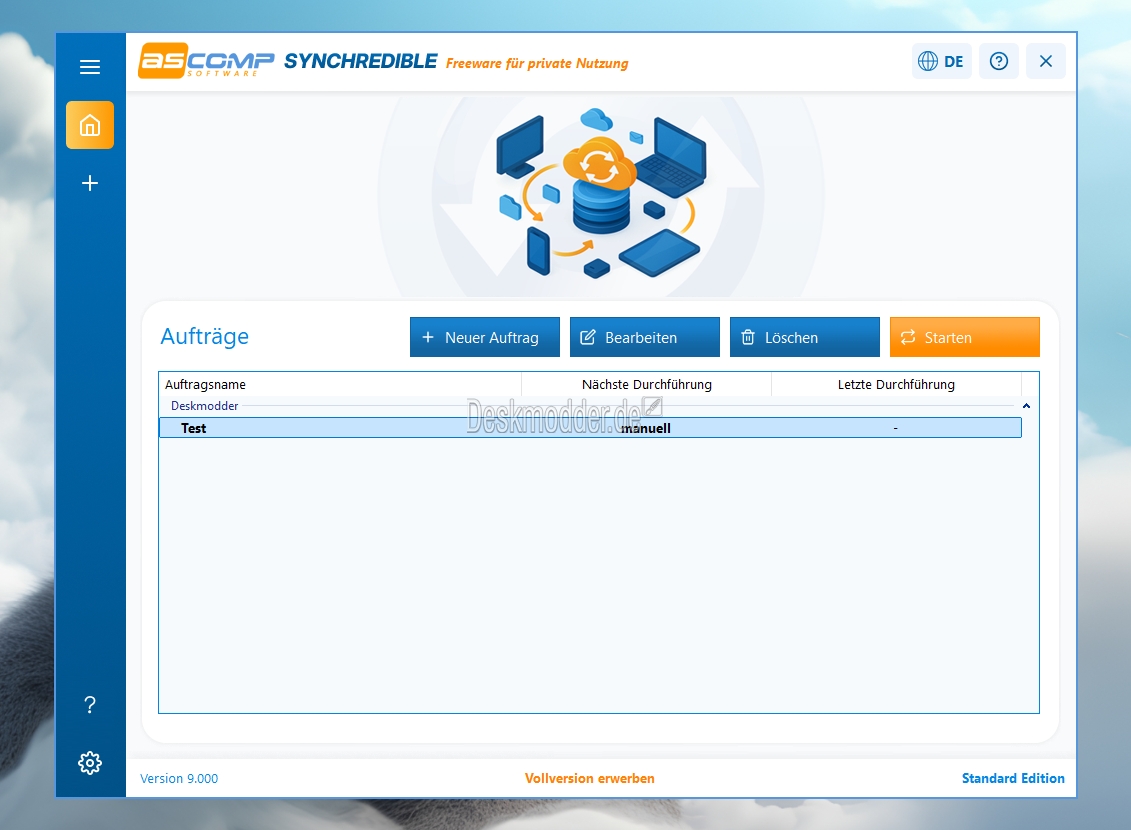Click the globe language icon
This screenshot has height=830, width=1131.
pos(928,61)
